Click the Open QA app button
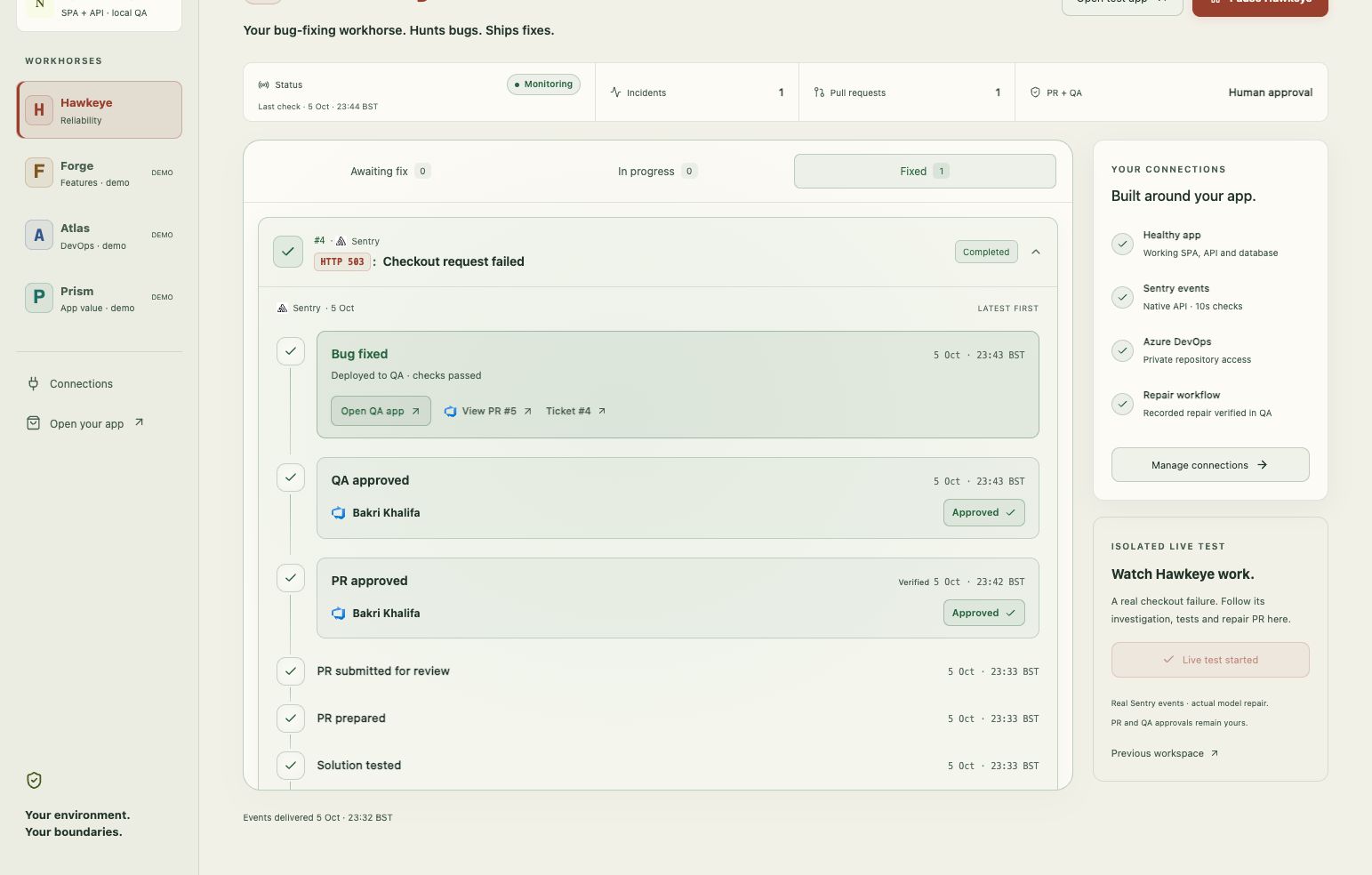 (x=381, y=411)
